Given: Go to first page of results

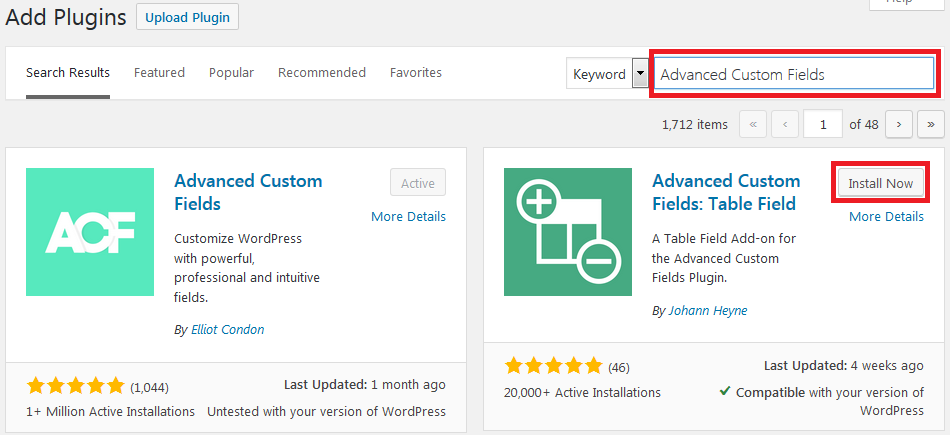Looking at the screenshot, I should click(753, 124).
